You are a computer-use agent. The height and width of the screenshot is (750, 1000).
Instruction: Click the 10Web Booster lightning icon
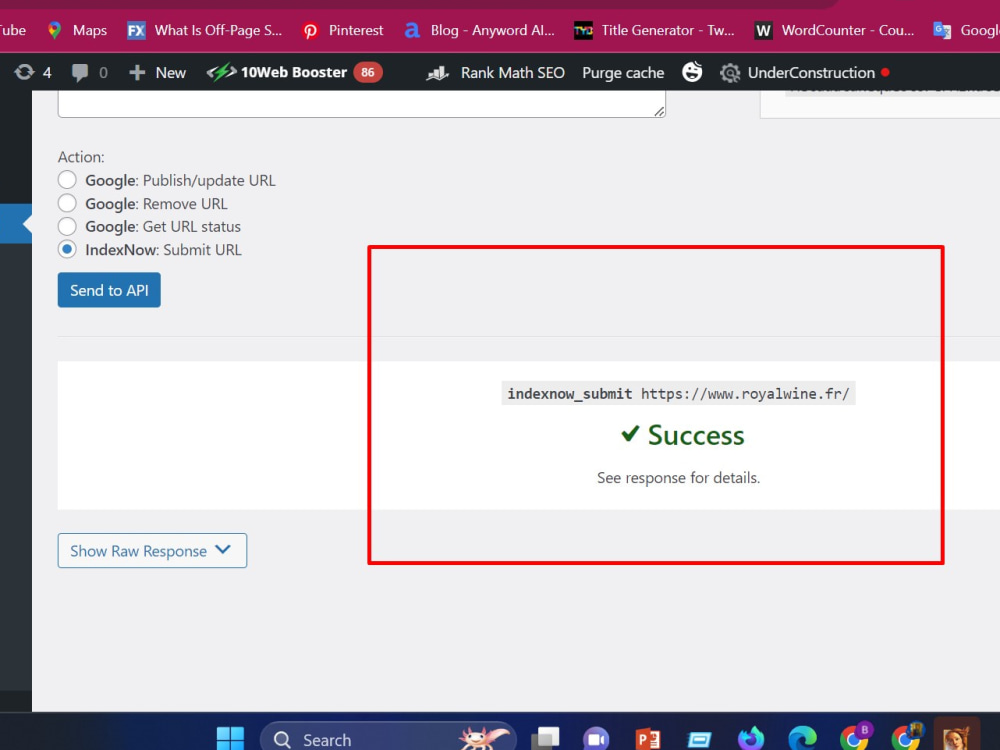click(x=221, y=72)
